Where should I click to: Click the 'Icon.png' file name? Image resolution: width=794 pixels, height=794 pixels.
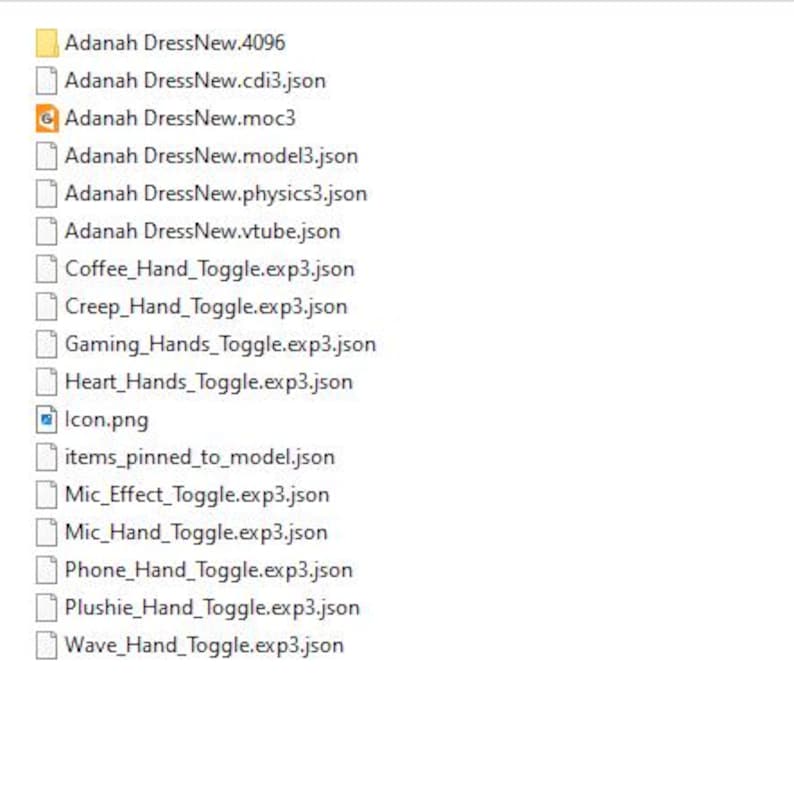(107, 420)
